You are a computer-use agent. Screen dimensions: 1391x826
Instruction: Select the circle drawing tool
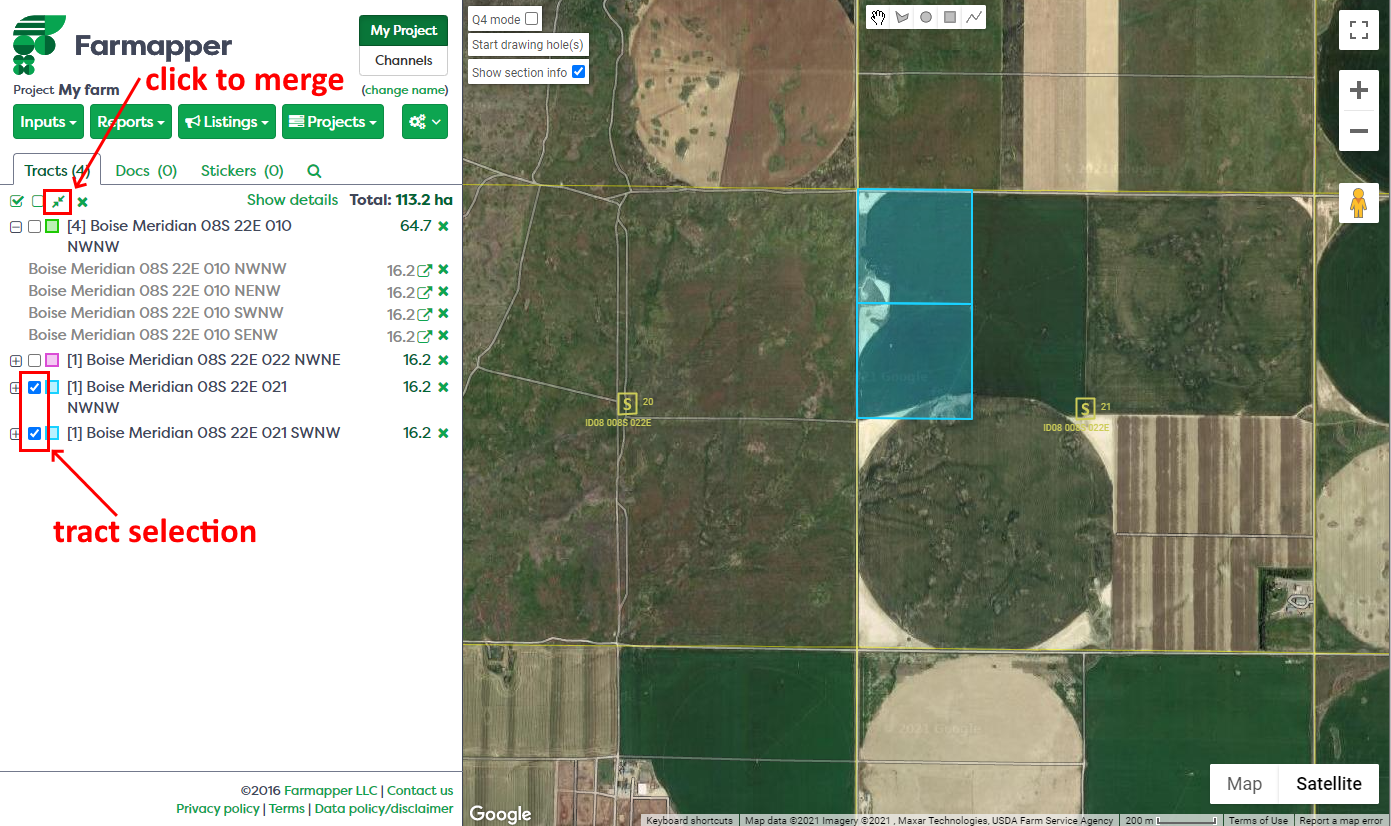point(926,17)
